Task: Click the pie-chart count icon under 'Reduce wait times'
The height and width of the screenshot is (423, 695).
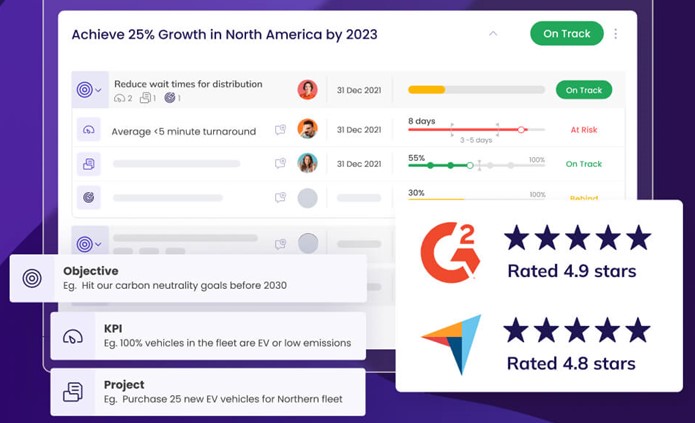Action: pyautogui.click(x=170, y=98)
